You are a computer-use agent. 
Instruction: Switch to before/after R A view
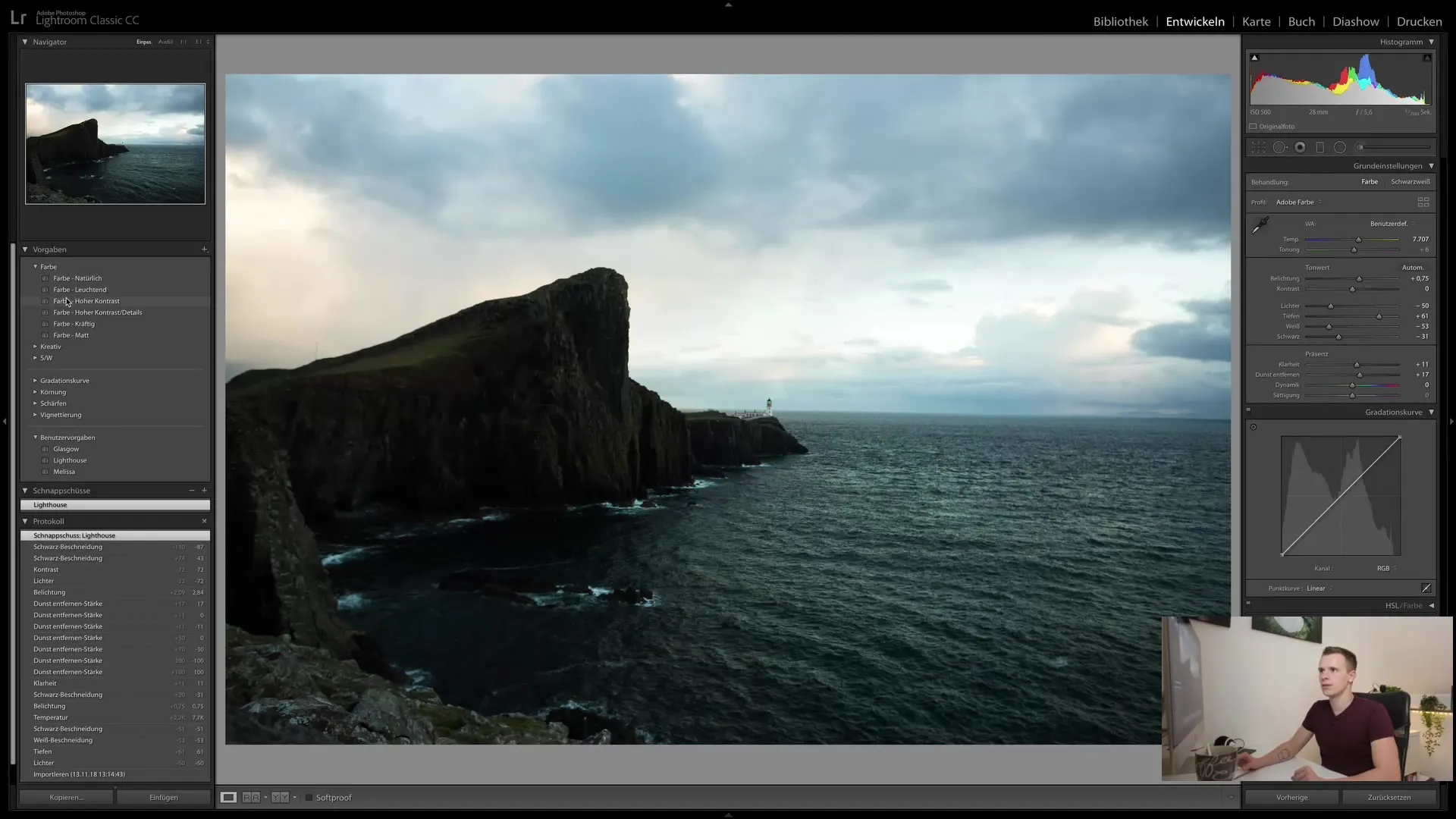[x=251, y=797]
